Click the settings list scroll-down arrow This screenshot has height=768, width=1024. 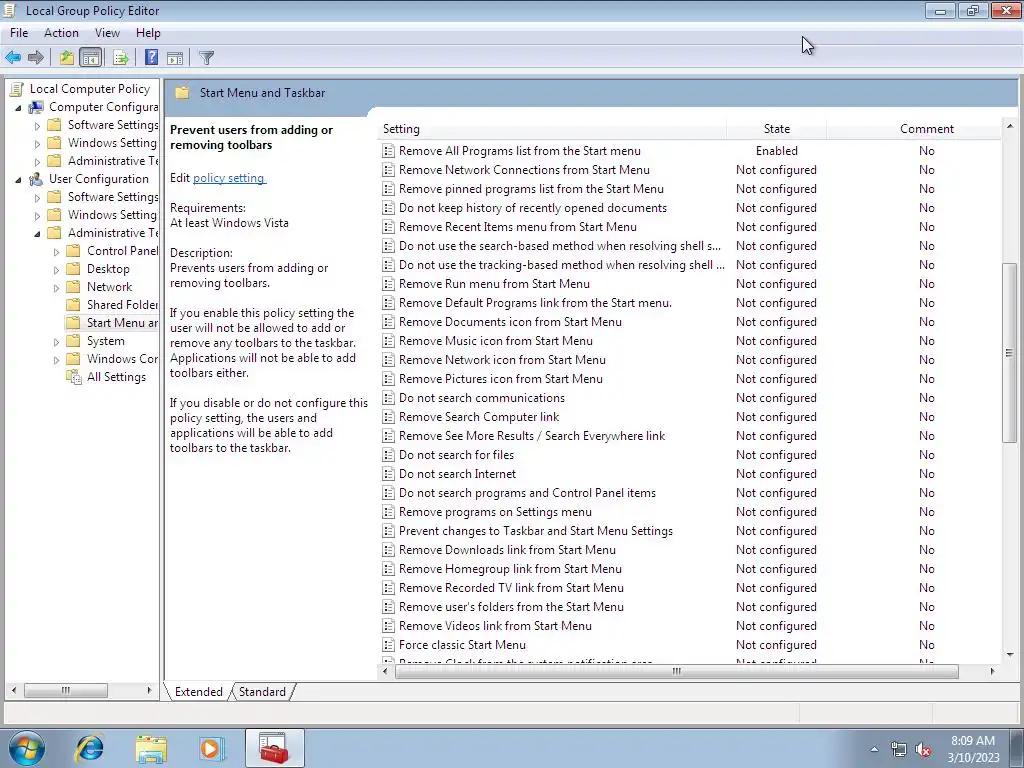click(x=1010, y=654)
